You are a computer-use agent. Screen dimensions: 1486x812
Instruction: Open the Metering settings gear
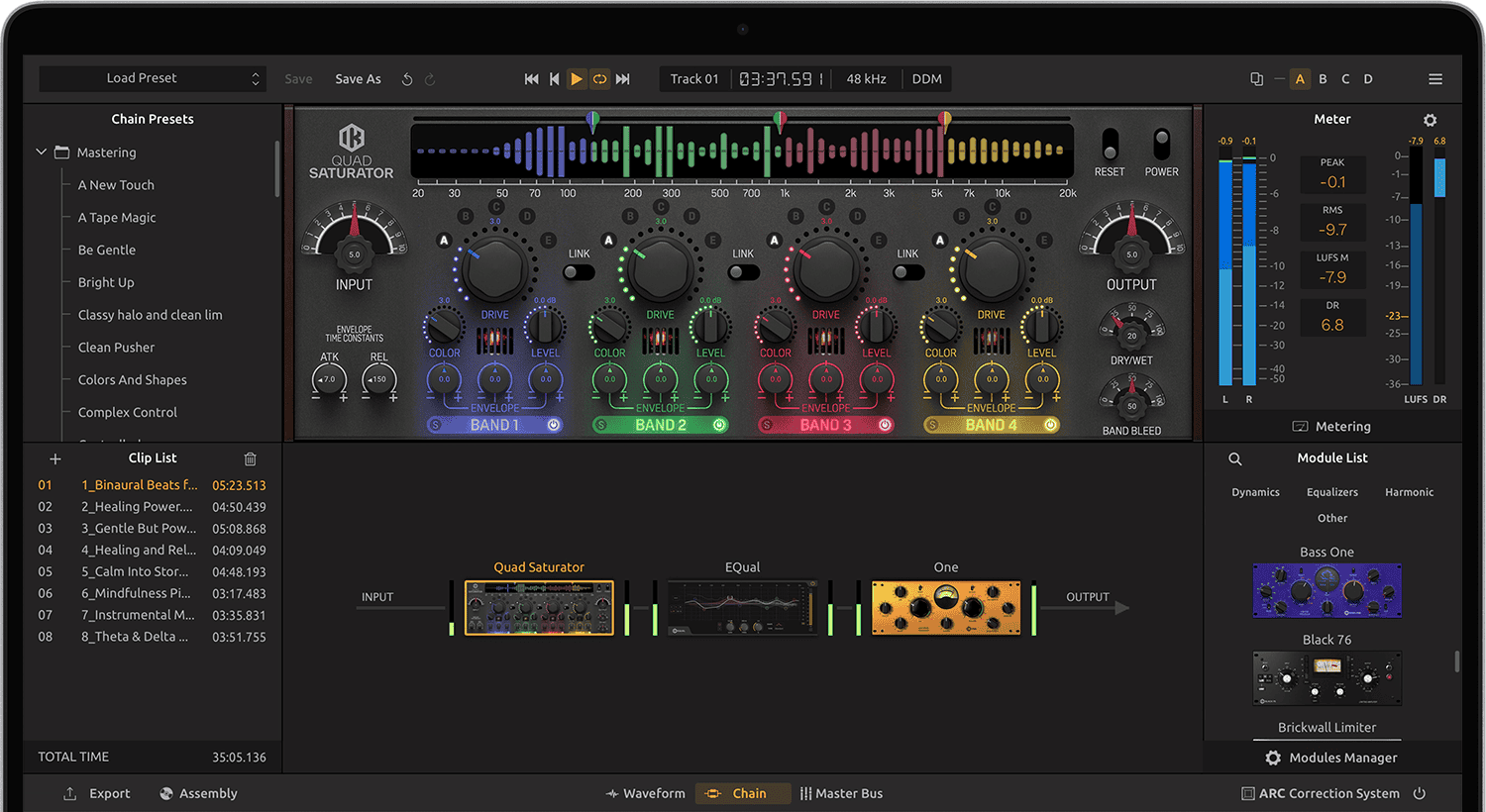1430,119
